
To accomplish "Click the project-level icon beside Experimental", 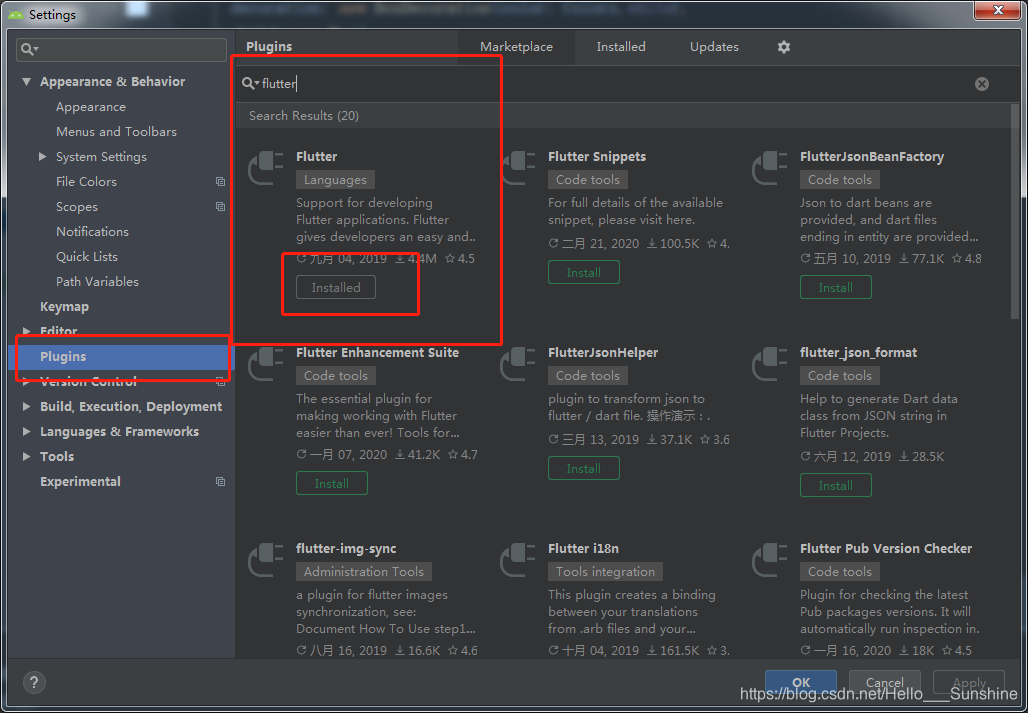I will tap(220, 482).
